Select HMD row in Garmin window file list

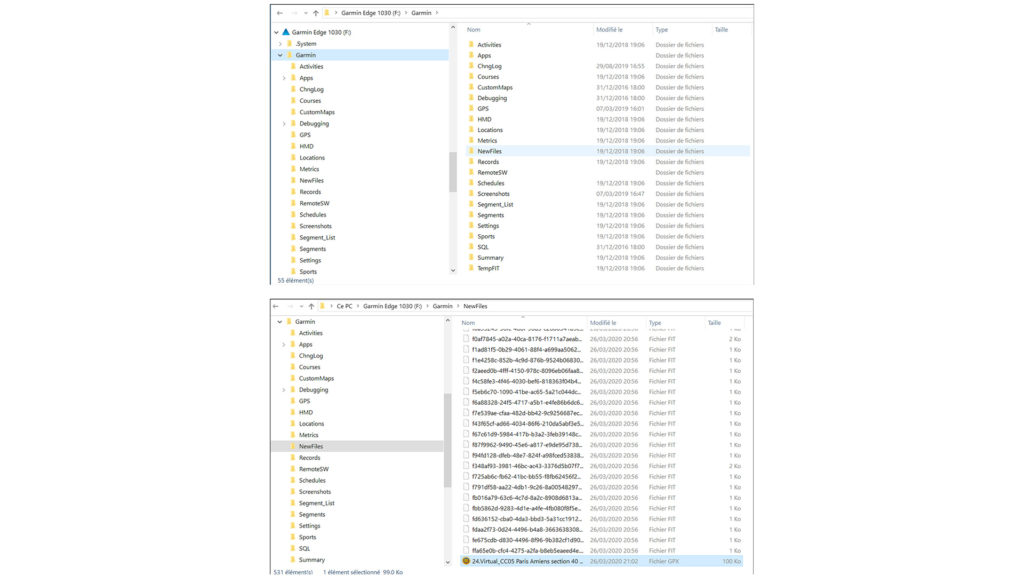click(x=607, y=119)
